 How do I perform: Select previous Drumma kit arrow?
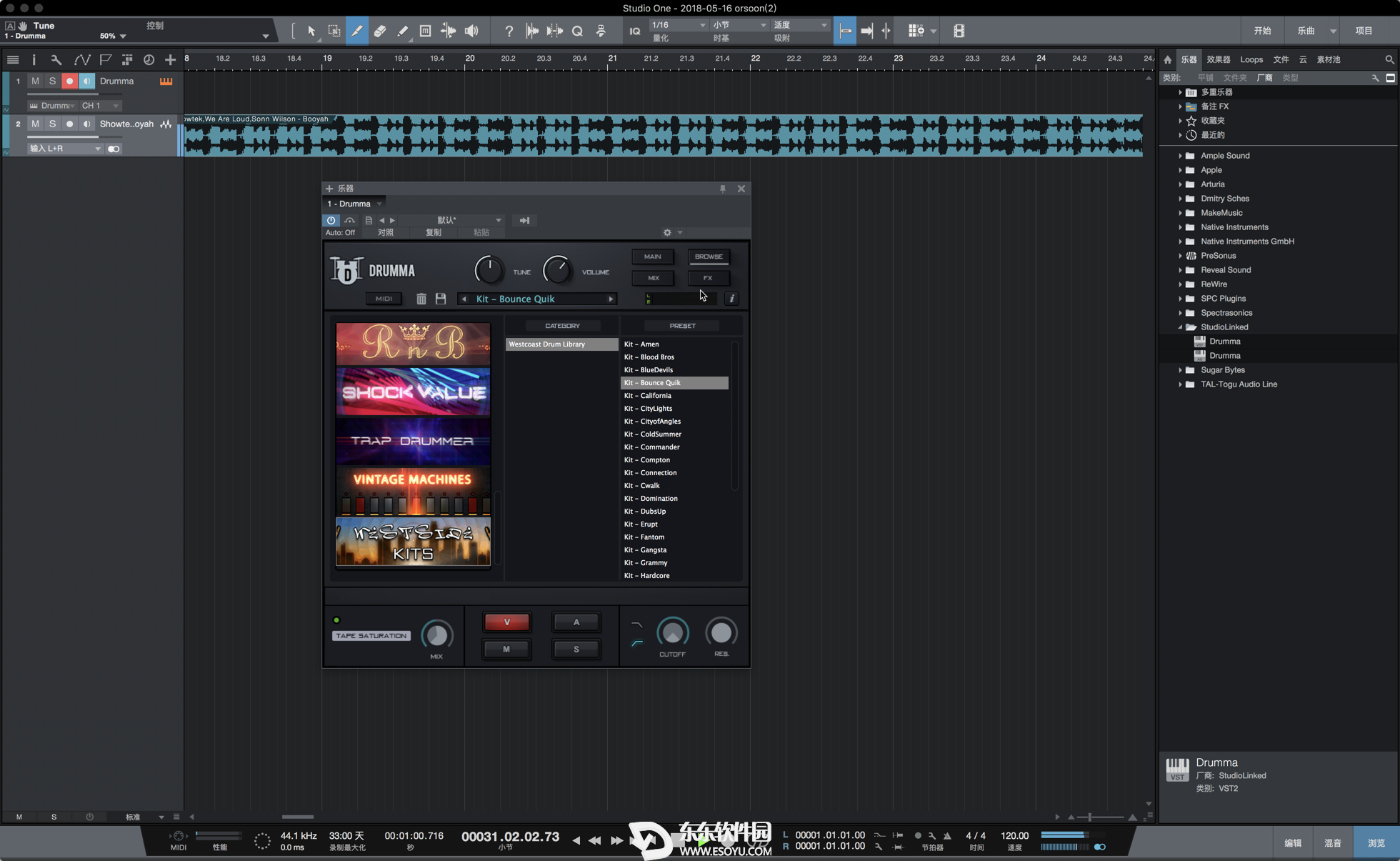coord(464,299)
